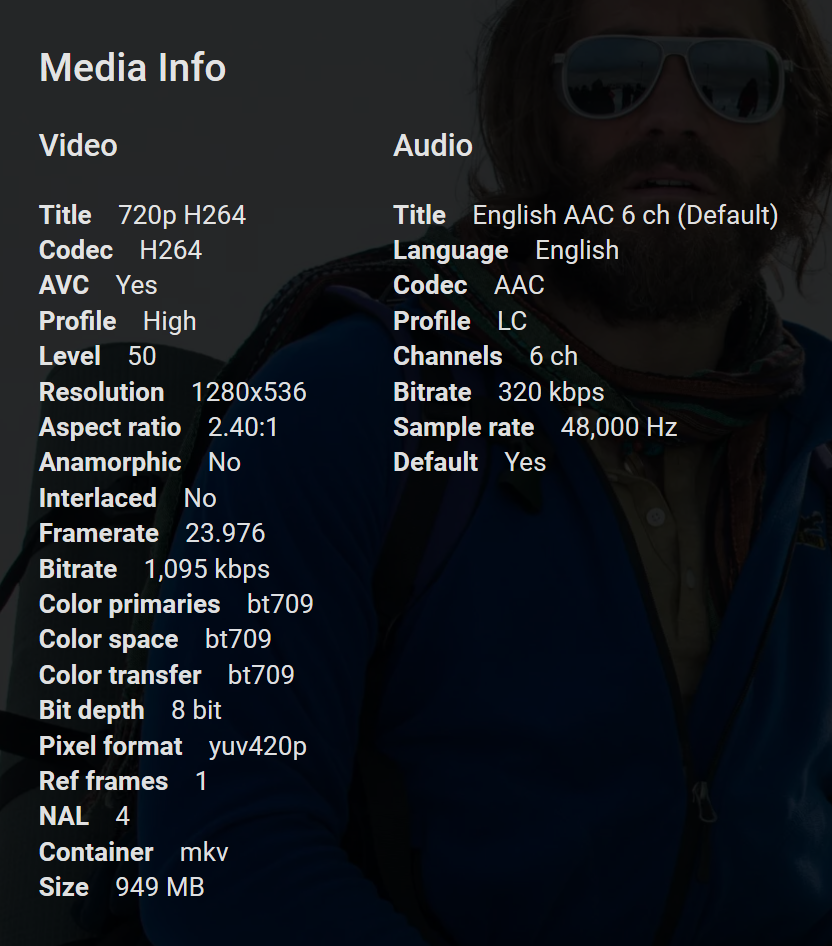The image size is (832, 946).
Task: Click the audio Language value English
Action: point(577,250)
